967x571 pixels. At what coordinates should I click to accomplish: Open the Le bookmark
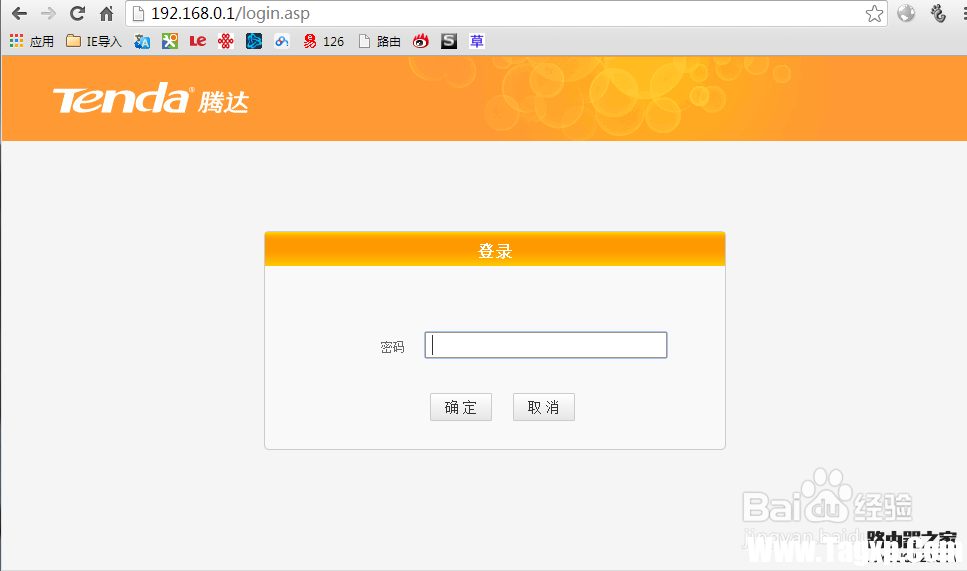point(198,41)
